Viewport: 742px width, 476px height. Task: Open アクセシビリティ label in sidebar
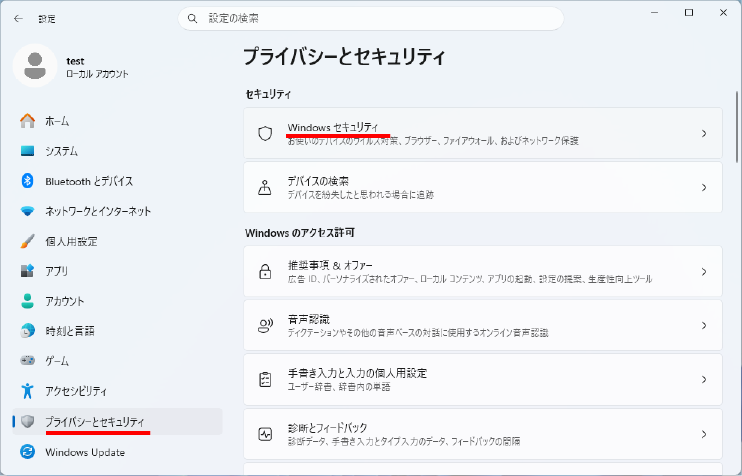click(76, 391)
